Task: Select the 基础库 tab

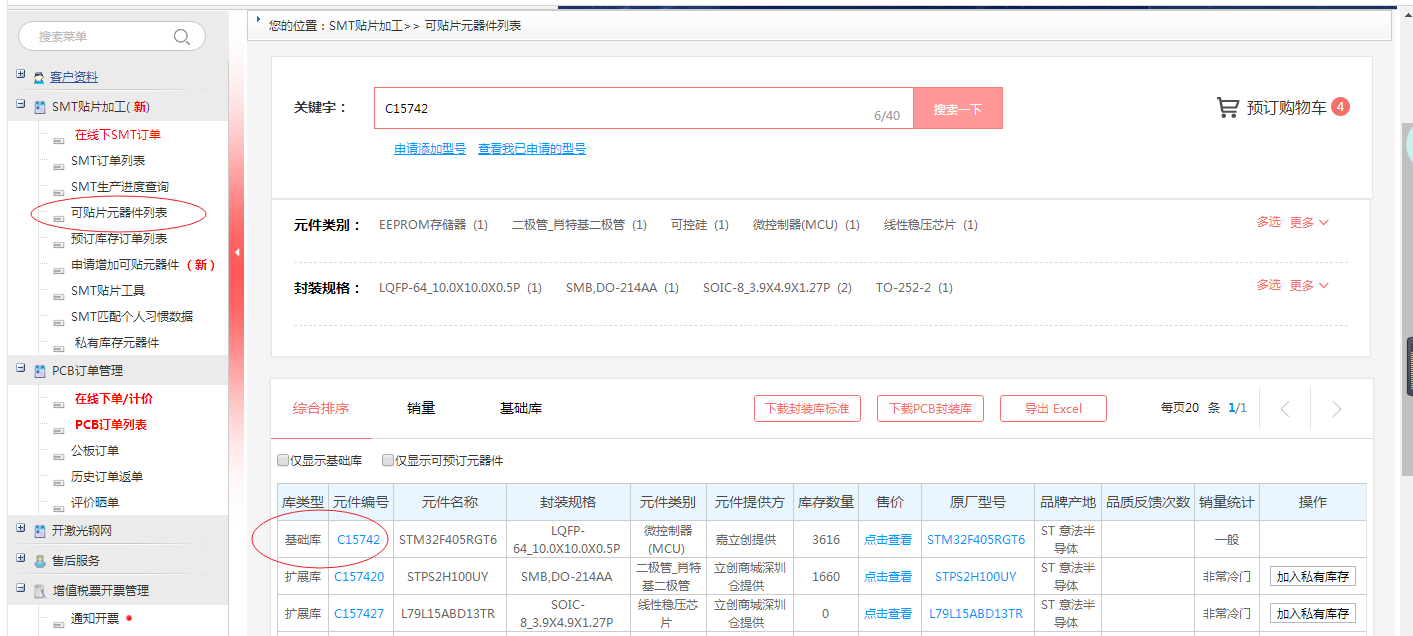Action: click(x=521, y=408)
